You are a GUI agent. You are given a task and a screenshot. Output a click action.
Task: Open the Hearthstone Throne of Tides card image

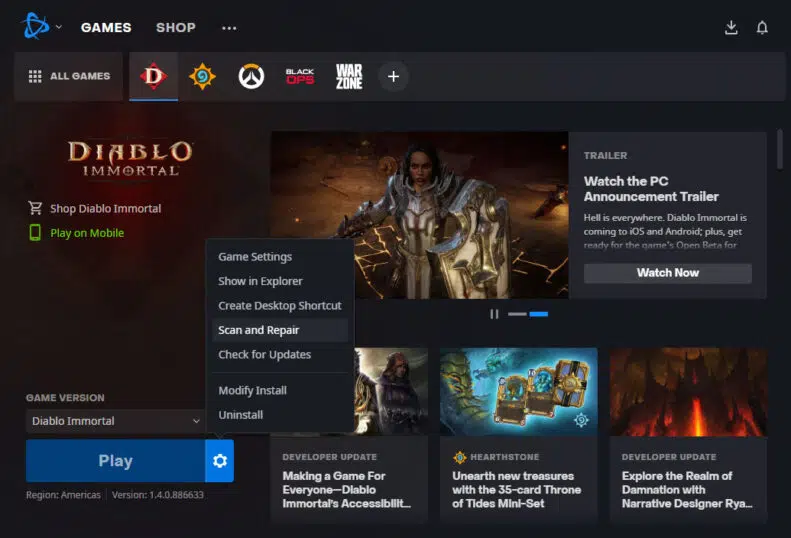[x=519, y=392]
